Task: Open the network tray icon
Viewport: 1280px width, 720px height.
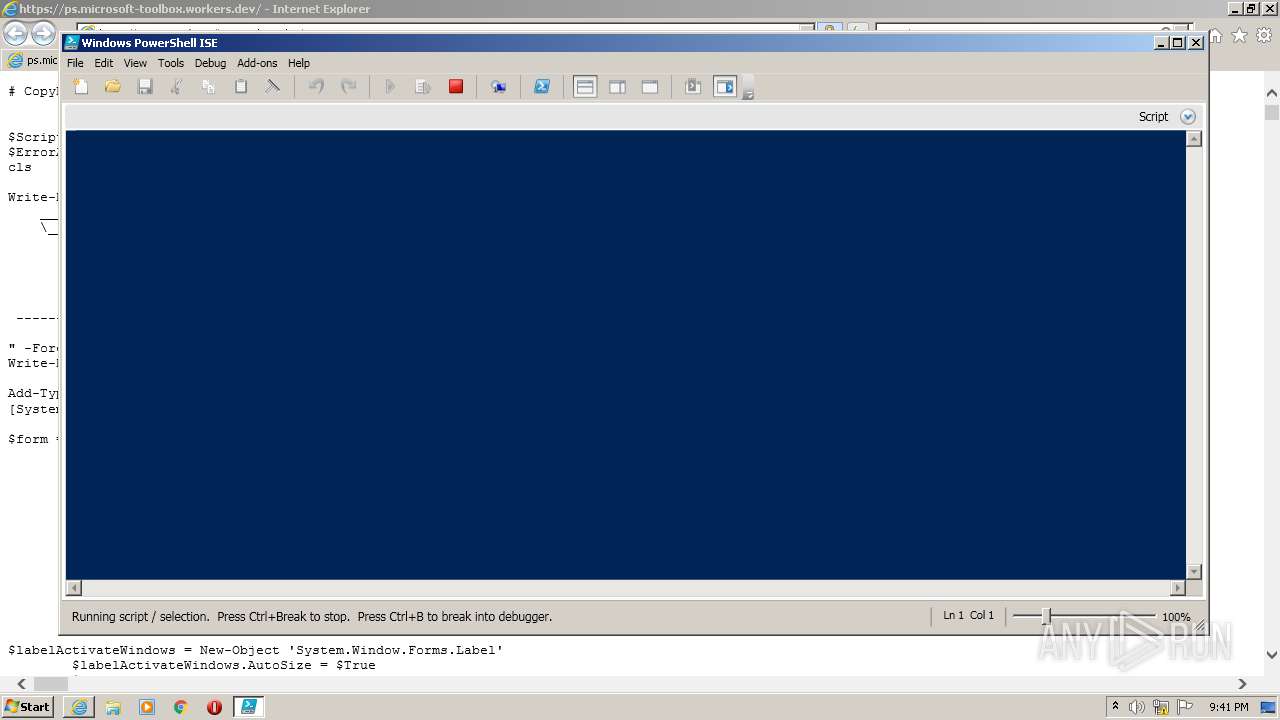Action: pos(1161,707)
